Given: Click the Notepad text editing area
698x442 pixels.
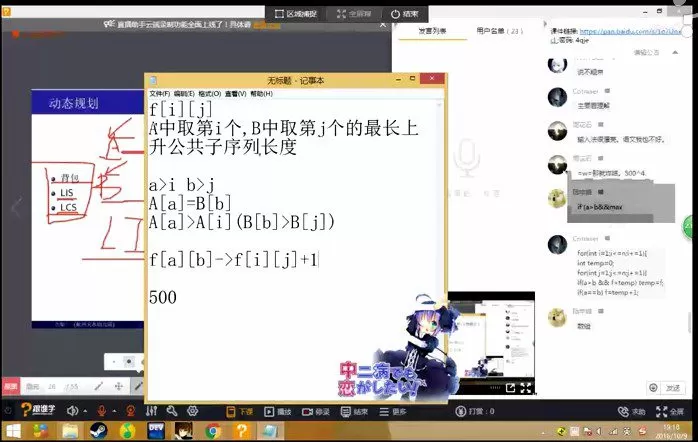Looking at the screenshot, I should 292,249.
